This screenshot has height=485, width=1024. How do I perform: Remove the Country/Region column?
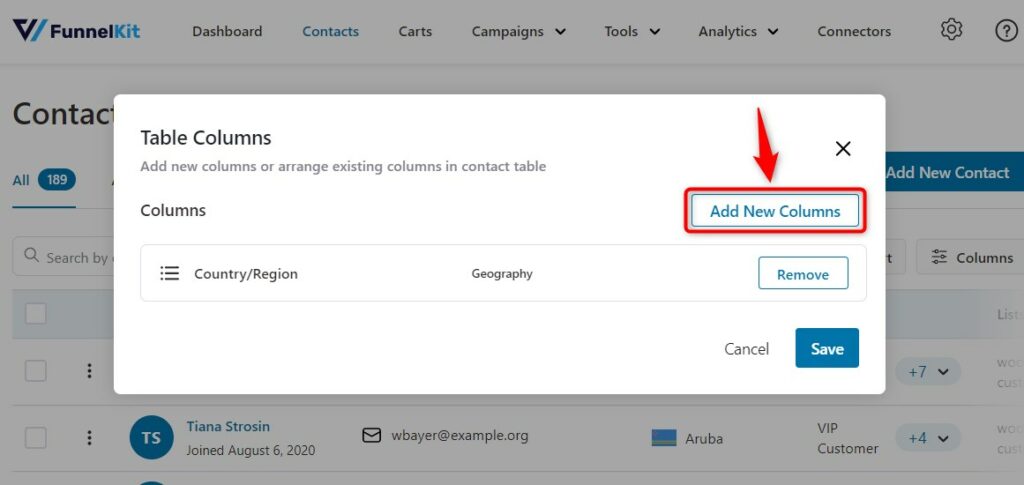pyautogui.click(x=803, y=274)
